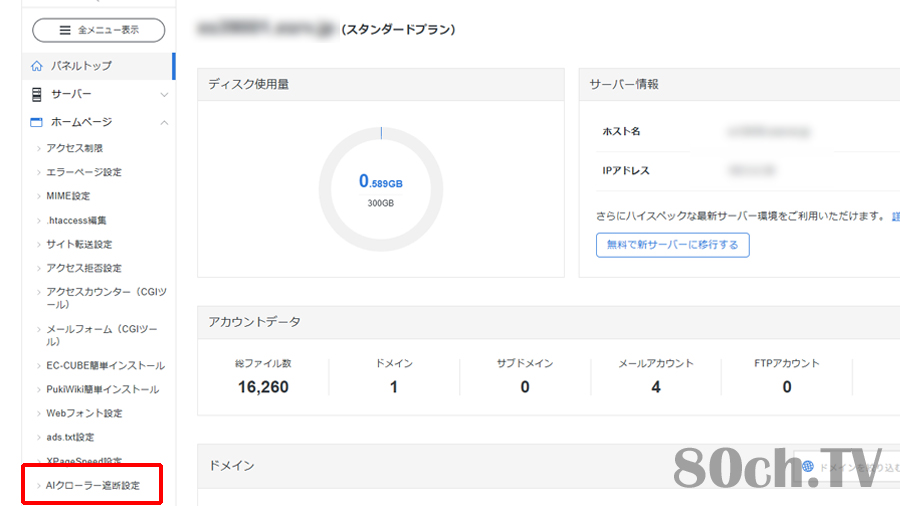Click the window icon beside ホームページ

click(37, 122)
